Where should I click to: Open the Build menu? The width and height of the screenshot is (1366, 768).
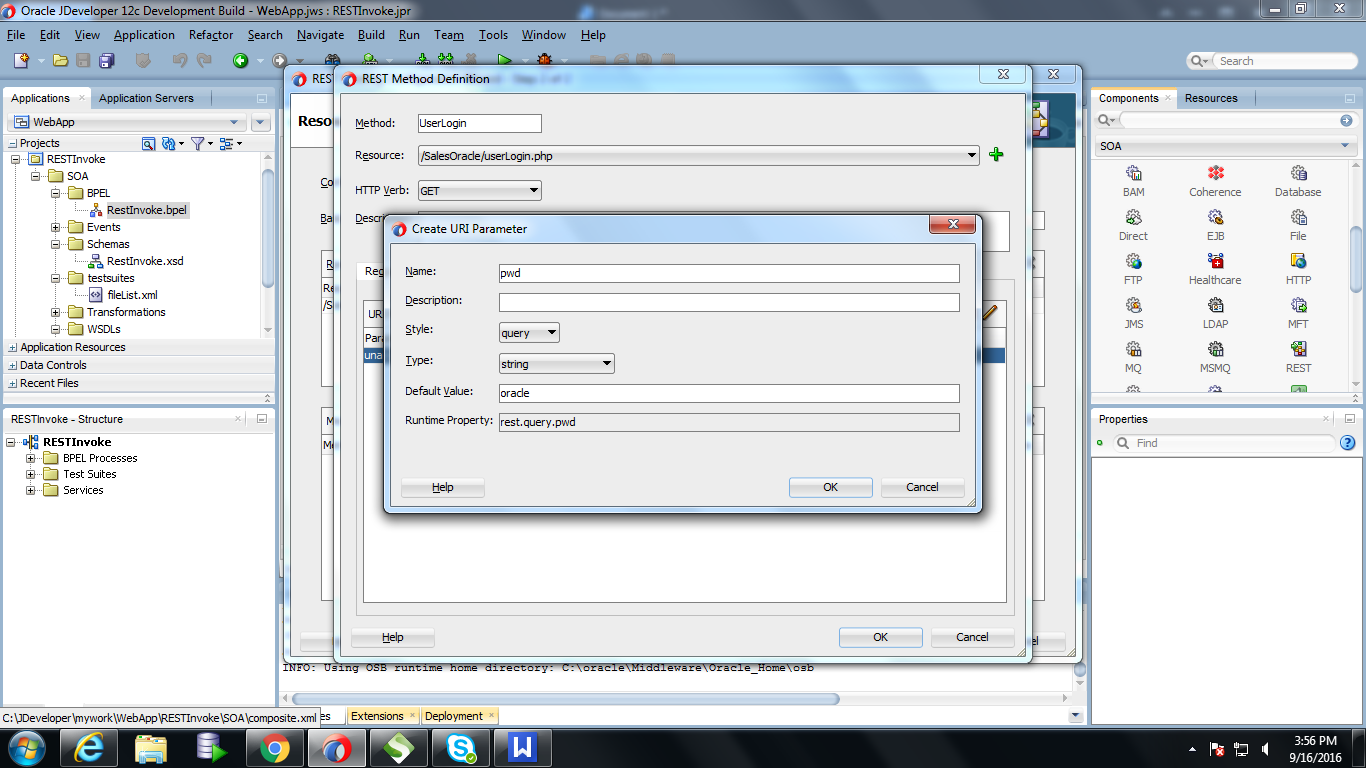coord(371,34)
